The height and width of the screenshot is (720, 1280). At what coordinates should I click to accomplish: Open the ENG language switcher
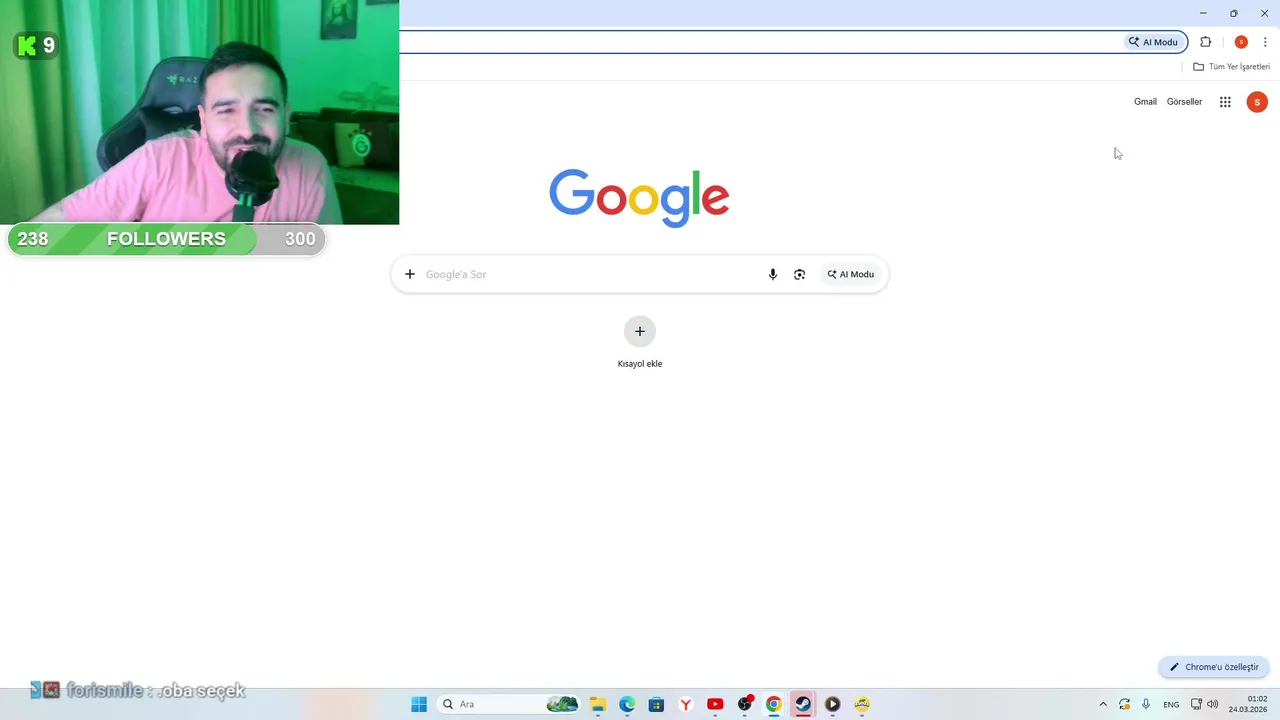click(1171, 704)
